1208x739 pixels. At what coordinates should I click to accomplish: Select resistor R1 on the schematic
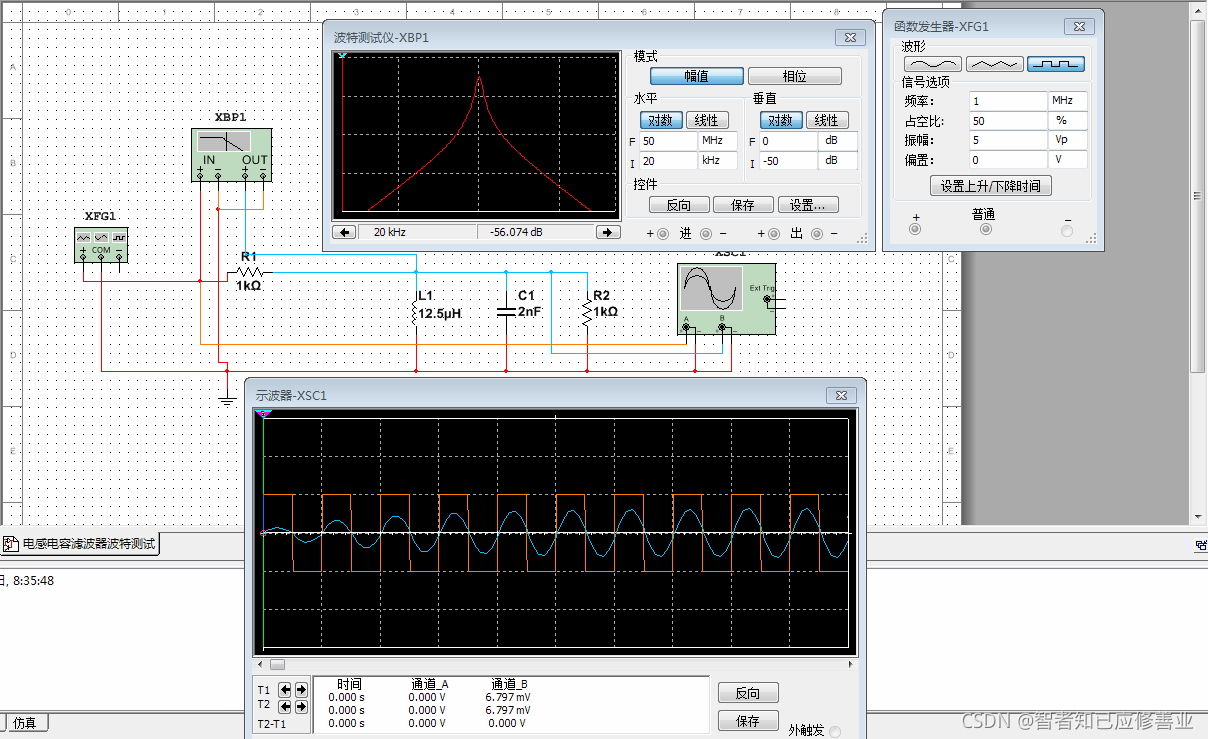[249, 271]
